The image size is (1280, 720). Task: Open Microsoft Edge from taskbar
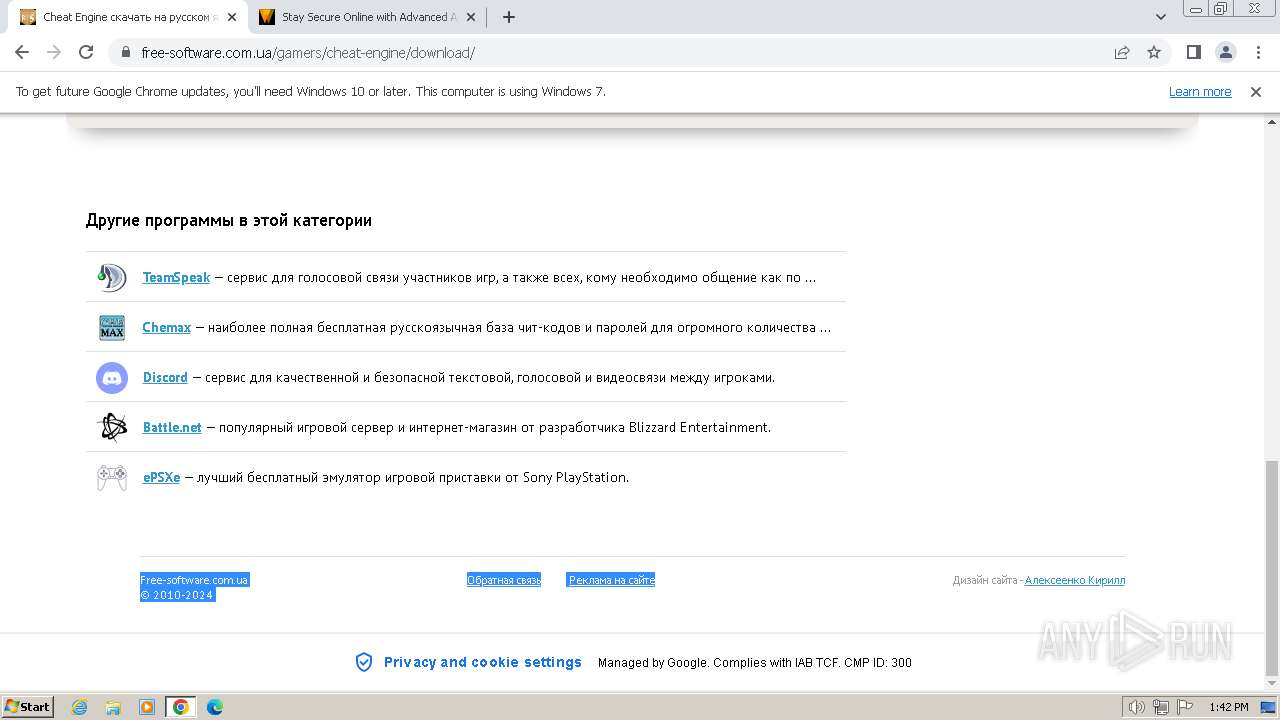point(215,707)
